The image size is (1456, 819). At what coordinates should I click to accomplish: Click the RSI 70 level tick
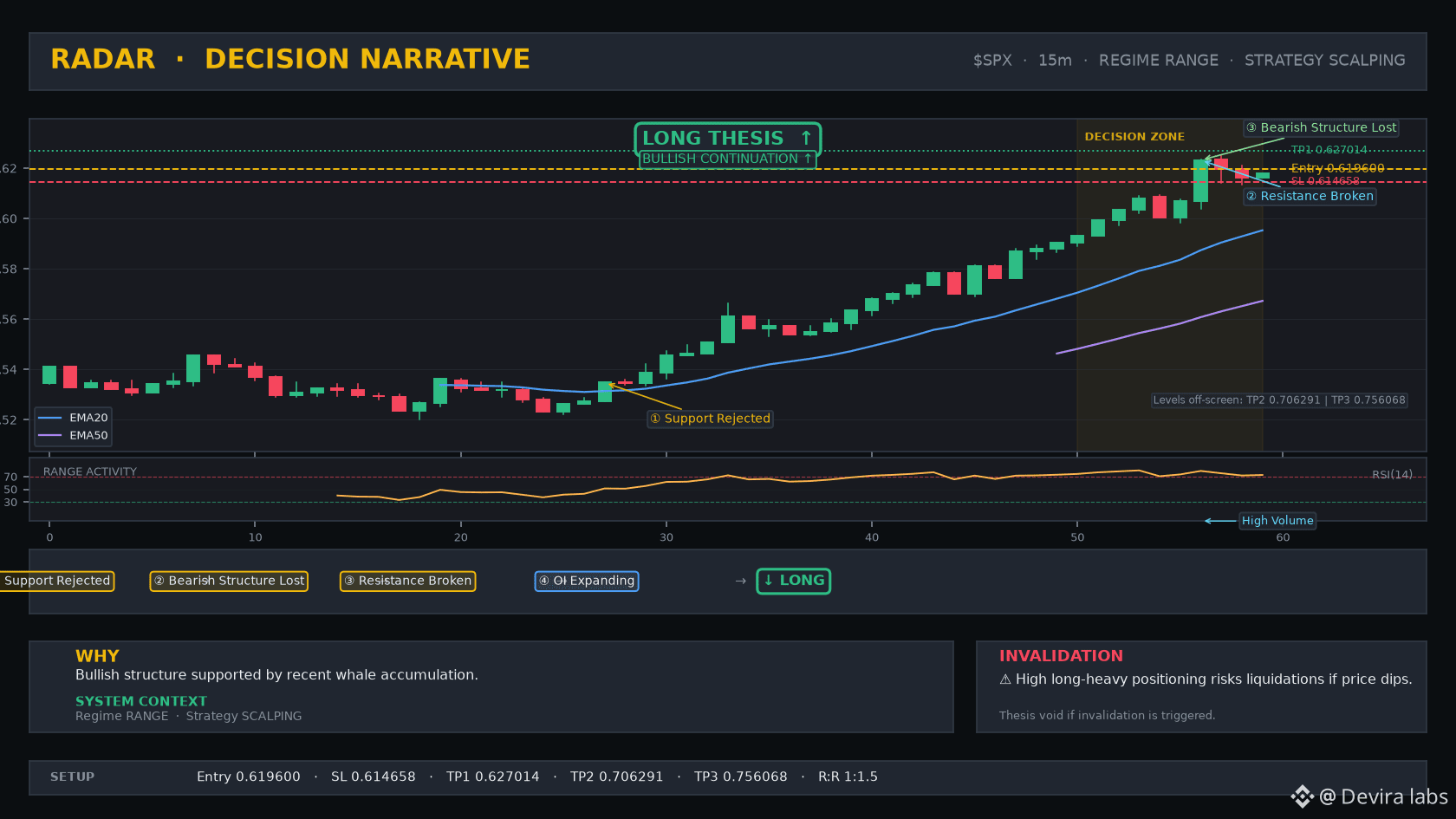point(10,477)
